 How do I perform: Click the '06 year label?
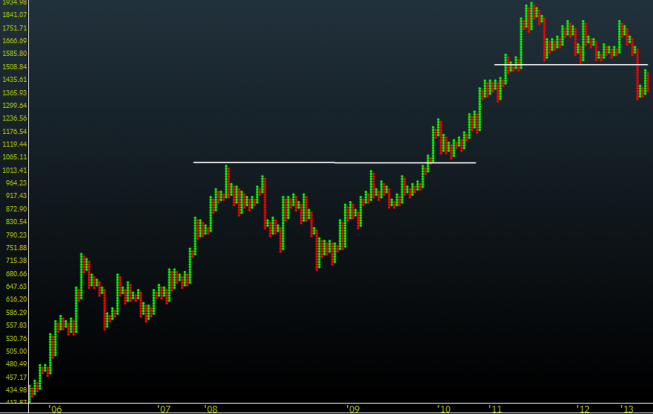click(x=55, y=409)
